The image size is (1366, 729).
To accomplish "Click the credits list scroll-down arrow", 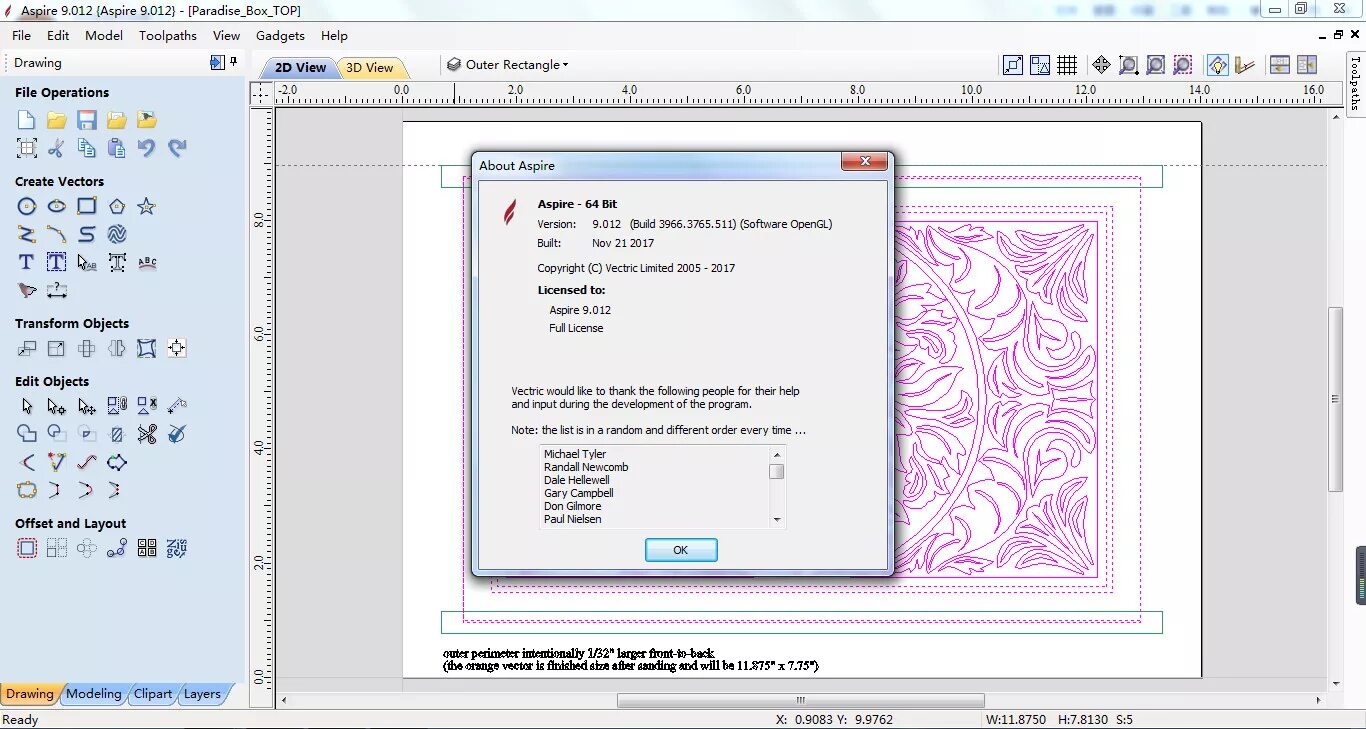I will click(x=776, y=520).
